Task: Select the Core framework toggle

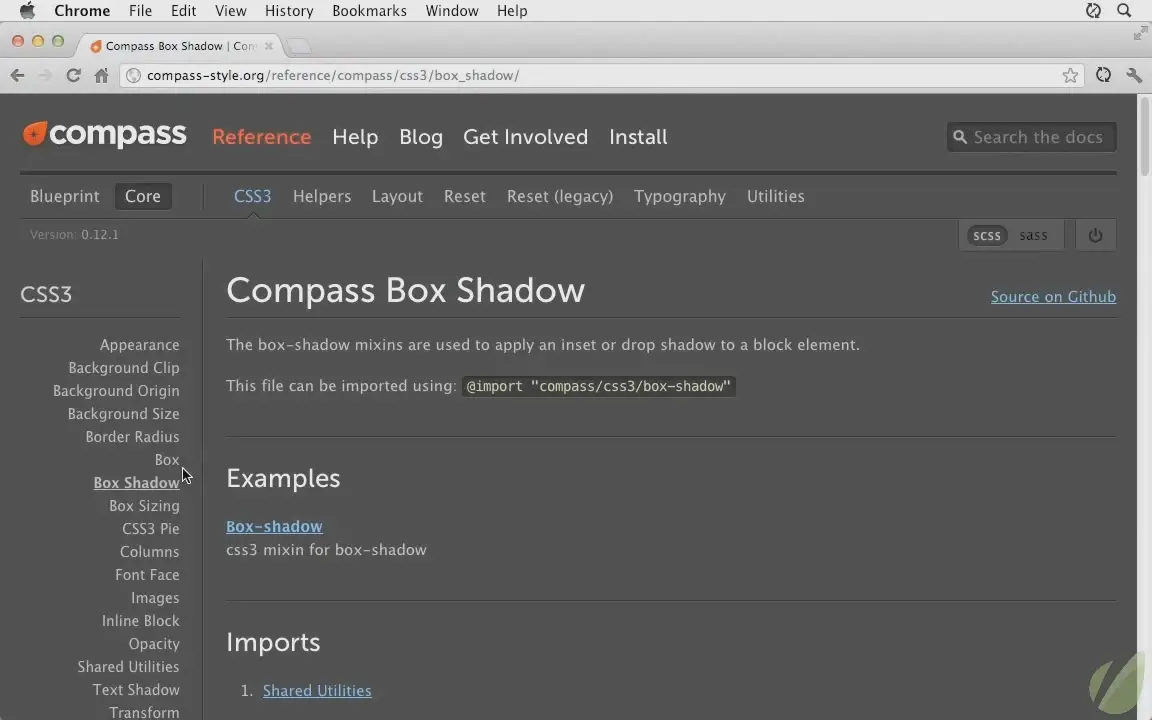Action: [x=143, y=196]
